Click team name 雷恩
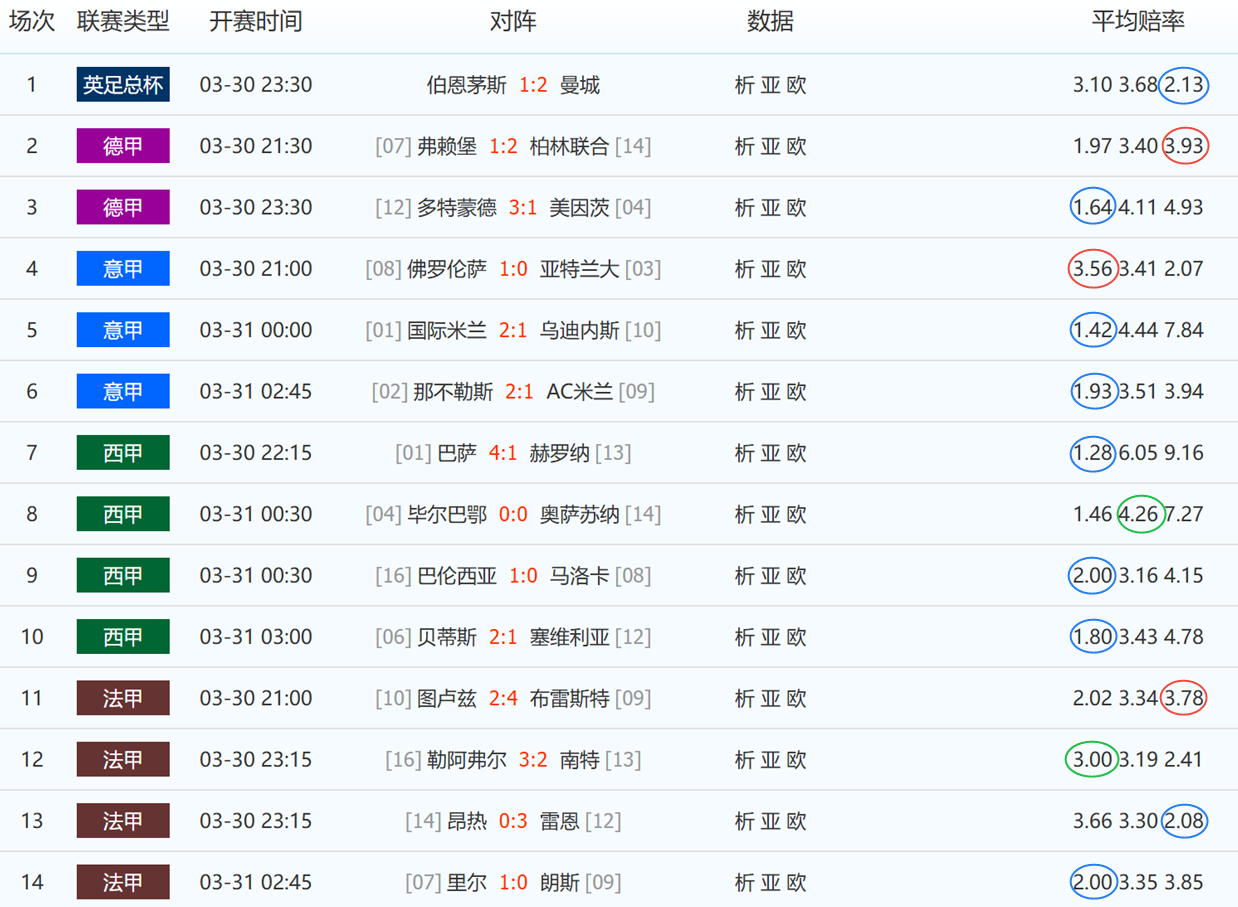This screenshot has width=1238, height=907. coord(559,821)
